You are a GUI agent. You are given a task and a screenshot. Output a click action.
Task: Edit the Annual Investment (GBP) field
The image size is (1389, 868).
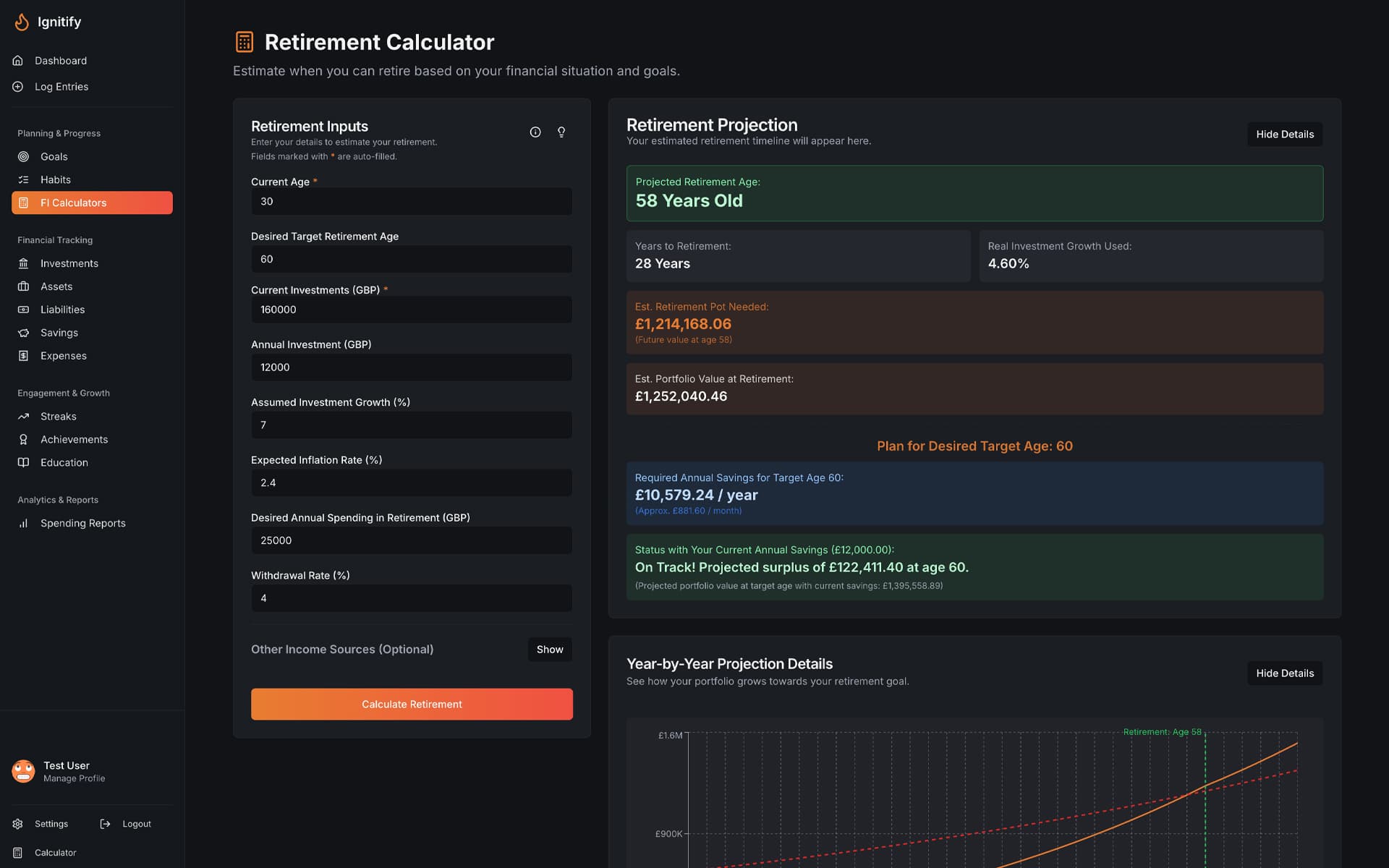tap(412, 367)
